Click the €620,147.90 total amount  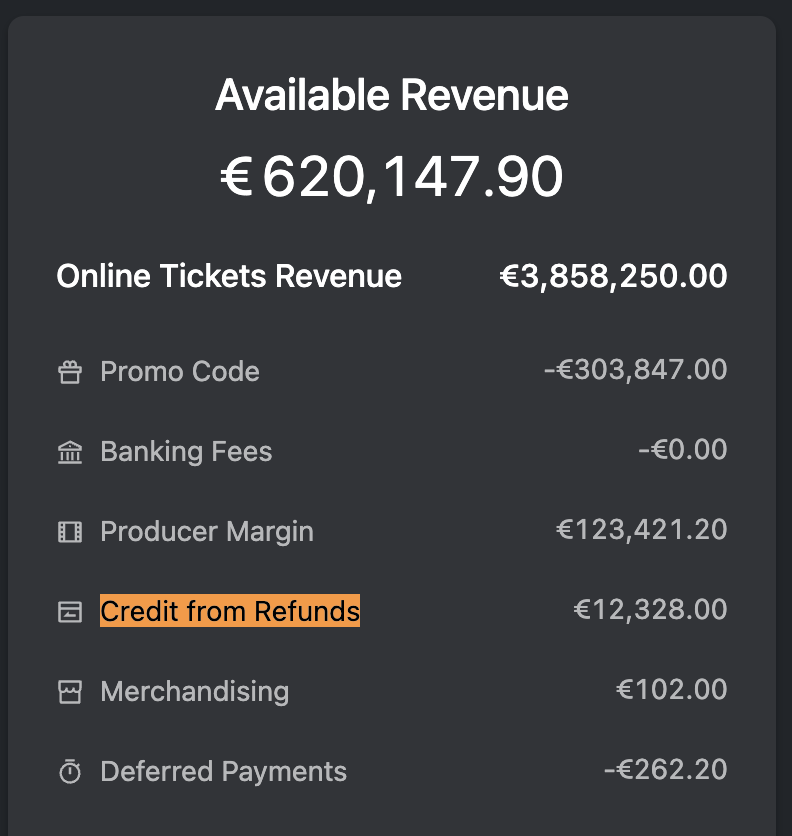392,177
